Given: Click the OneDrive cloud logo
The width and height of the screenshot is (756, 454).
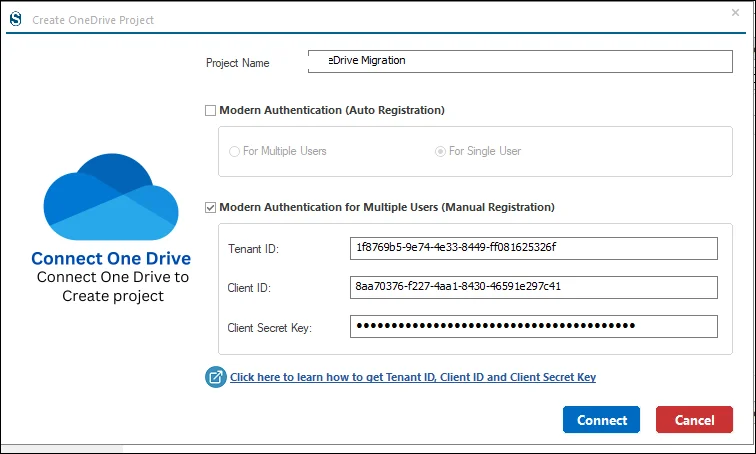Looking at the screenshot, I should tap(111, 197).
